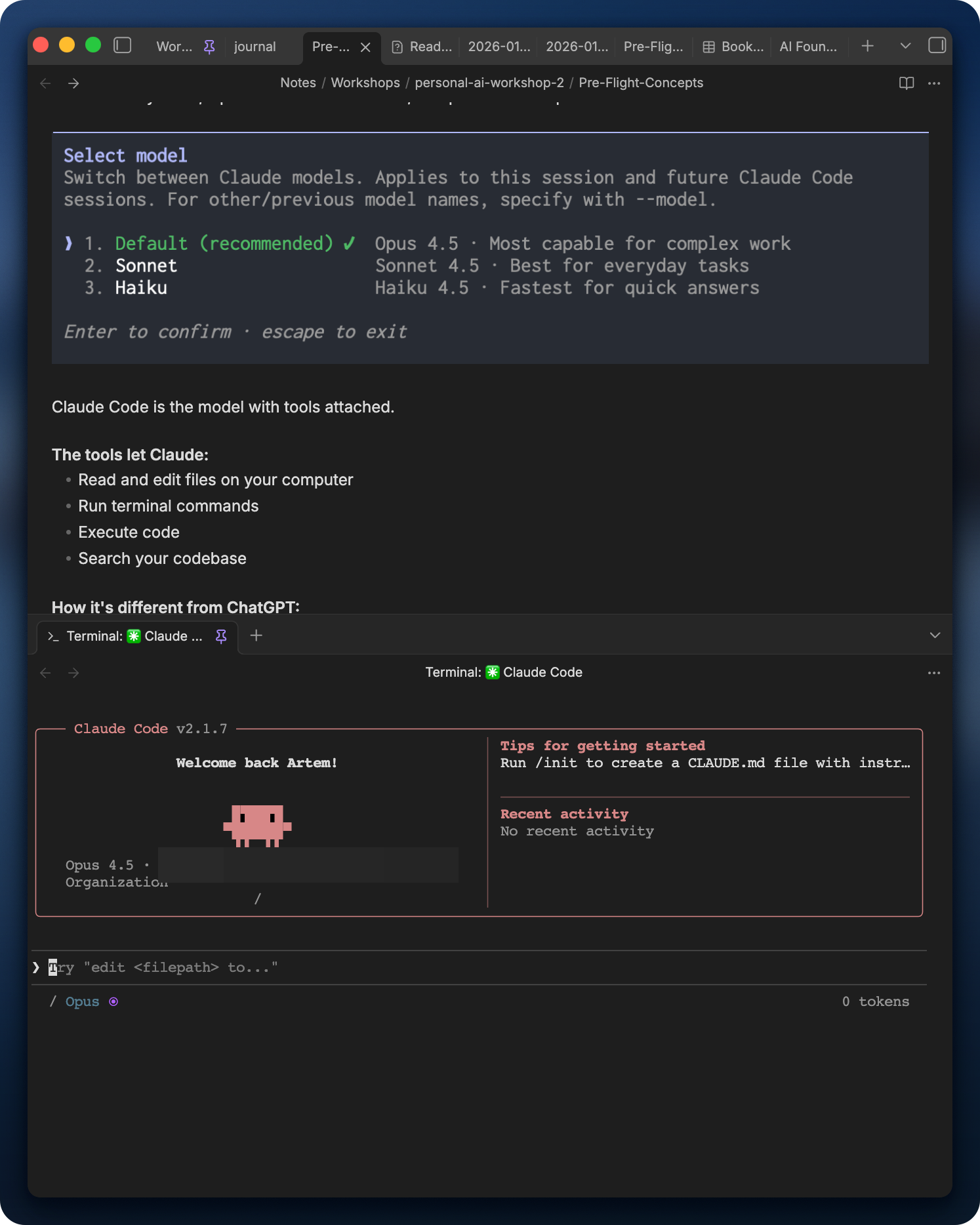This screenshot has height=1225, width=980.
Task: Switch to the AI Foun... tab
Action: click(807, 47)
